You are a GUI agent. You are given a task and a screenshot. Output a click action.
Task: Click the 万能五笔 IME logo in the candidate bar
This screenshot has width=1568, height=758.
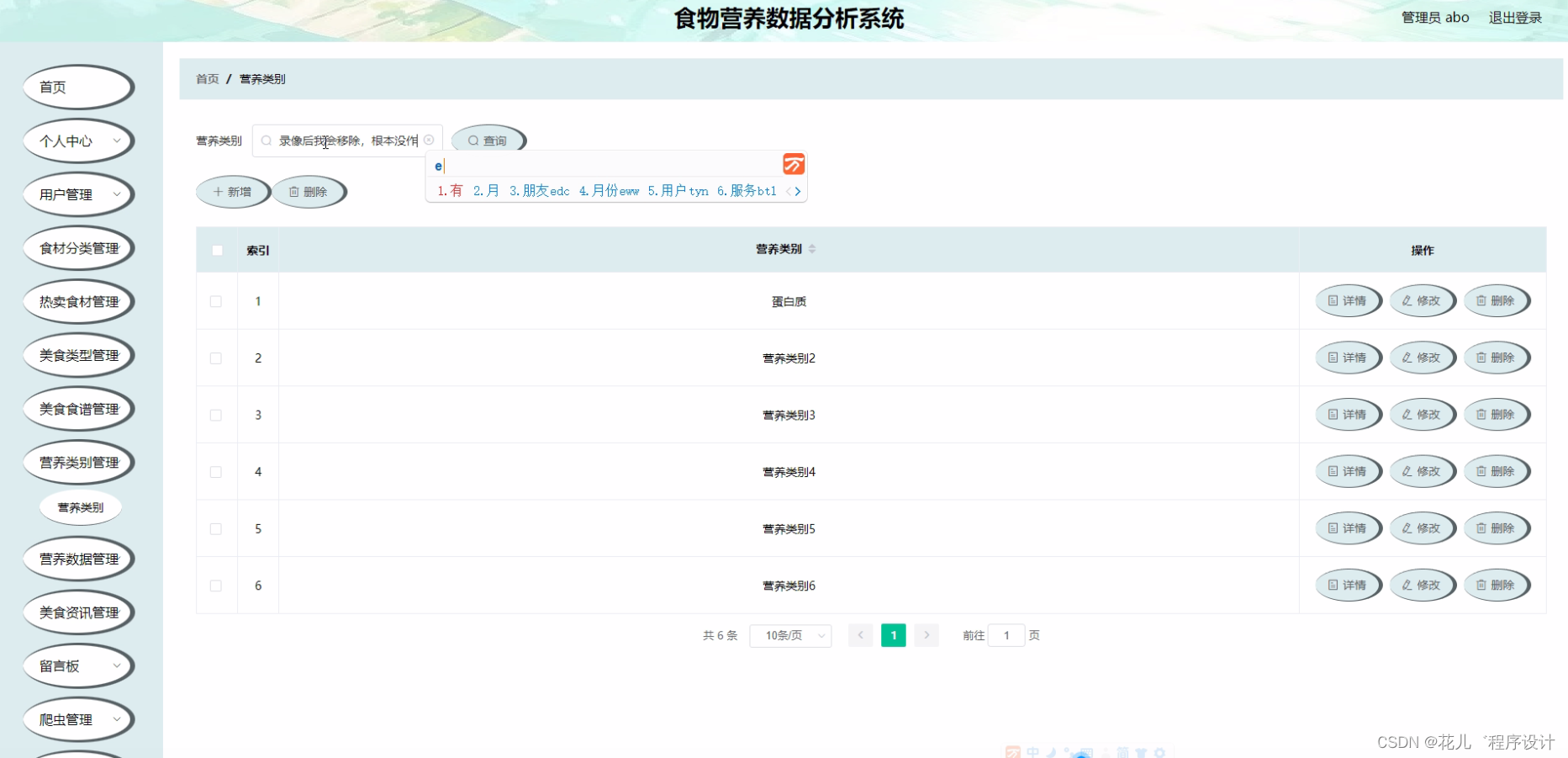[x=794, y=164]
